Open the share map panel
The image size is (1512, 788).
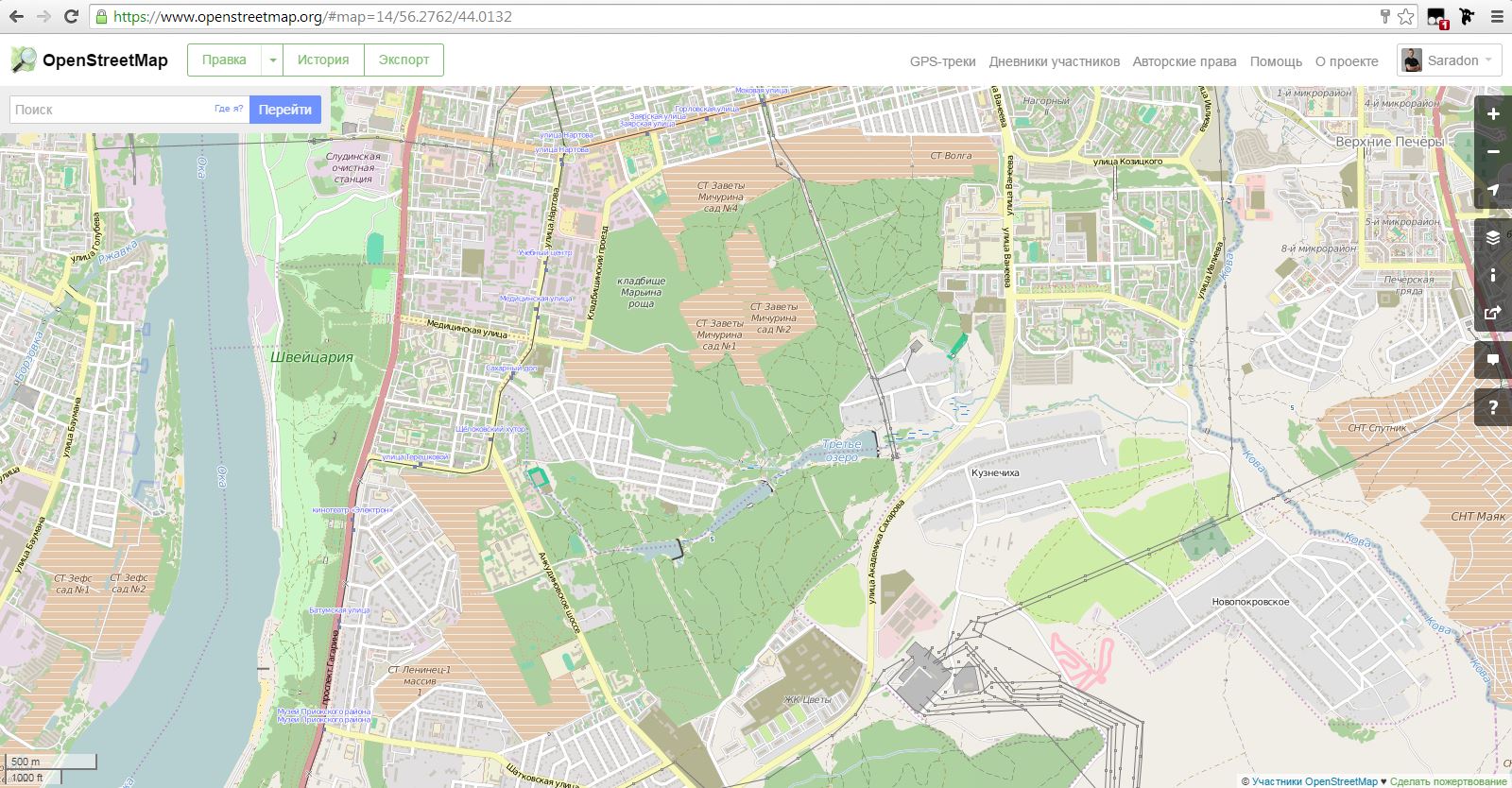1493,313
